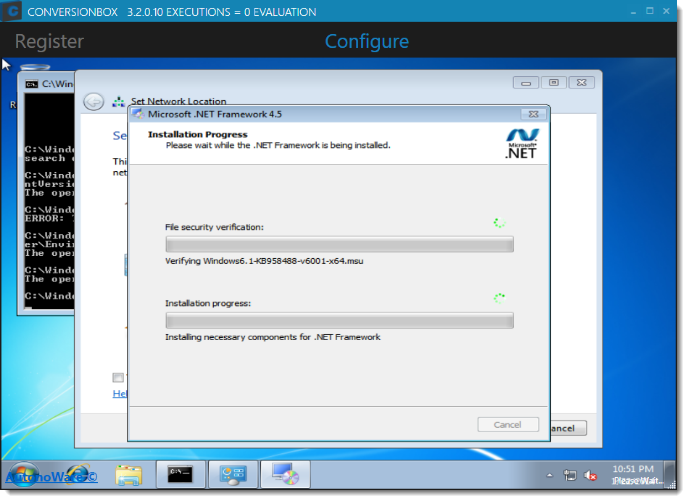The width and height of the screenshot is (688, 501).
Task: Switch to network location taskbar item
Action: [x=233, y=474]
